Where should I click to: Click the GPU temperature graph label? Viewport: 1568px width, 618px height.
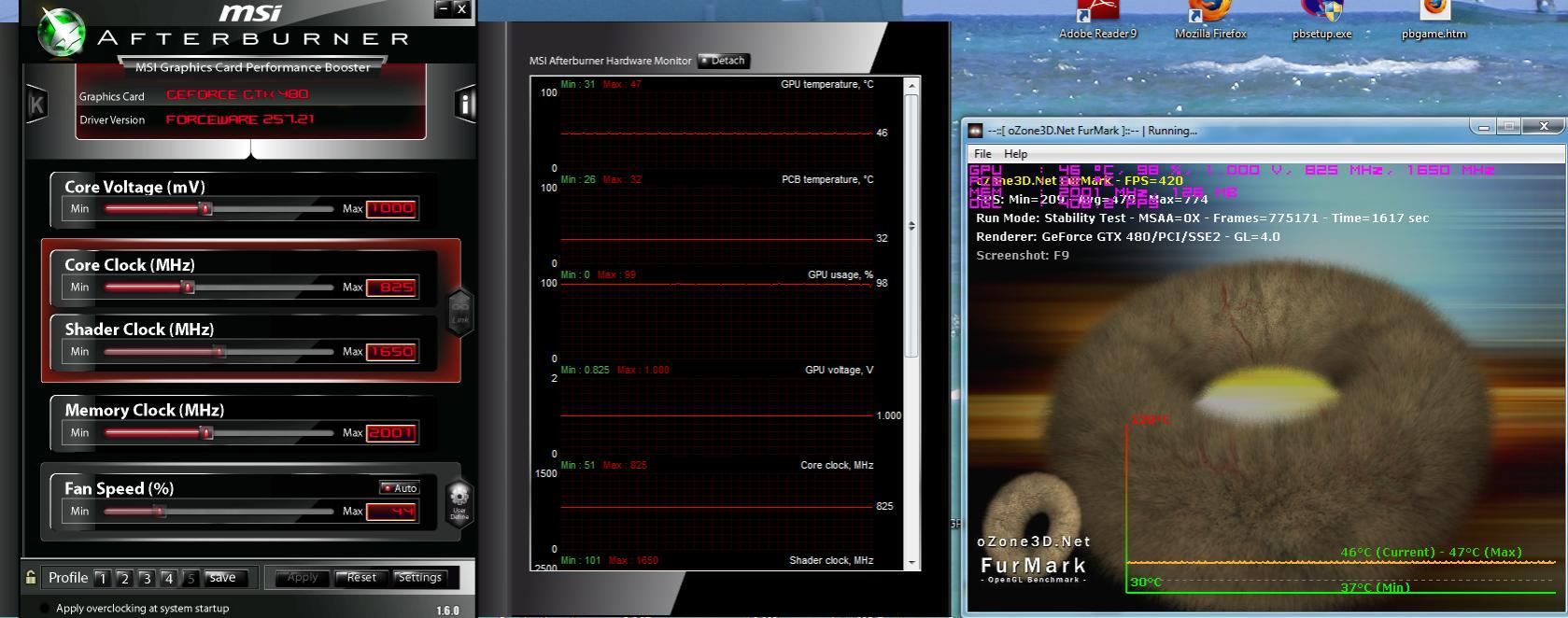coord(826,85)
